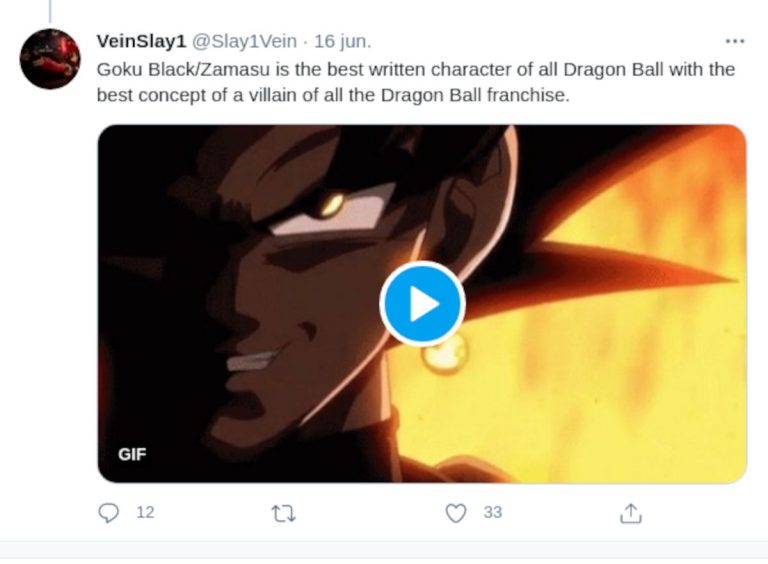Open the VeinSlay1 display name link
Image resolution: width=768 pixels, height=564 pixels.
click(141, 41)
